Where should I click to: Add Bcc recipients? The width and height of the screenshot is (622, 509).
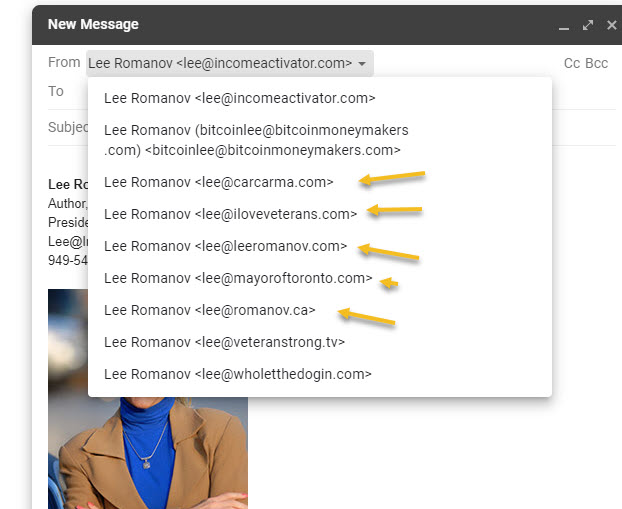click(x=597, y=63)
